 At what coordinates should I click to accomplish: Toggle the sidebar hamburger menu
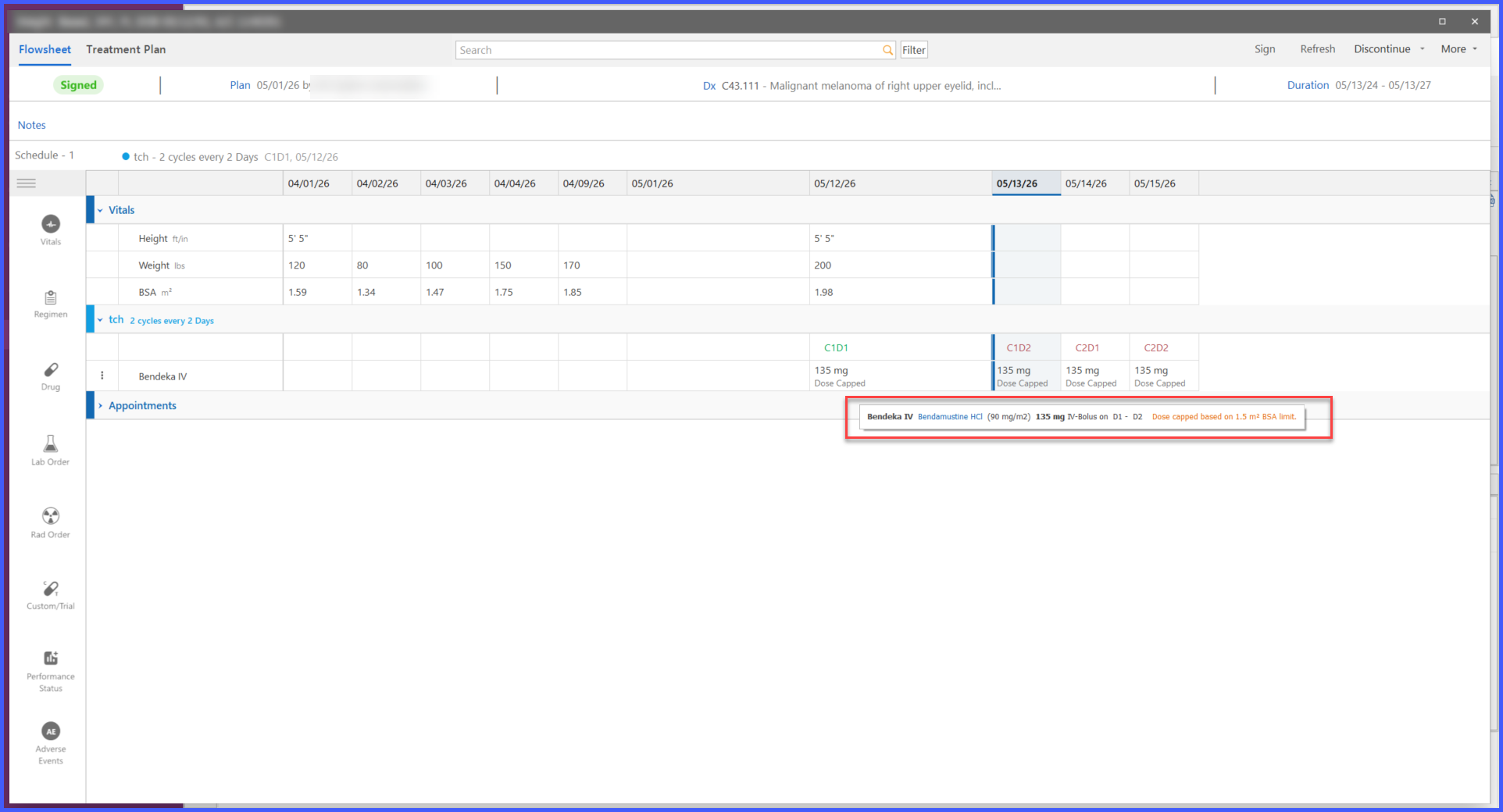point(27,183)
